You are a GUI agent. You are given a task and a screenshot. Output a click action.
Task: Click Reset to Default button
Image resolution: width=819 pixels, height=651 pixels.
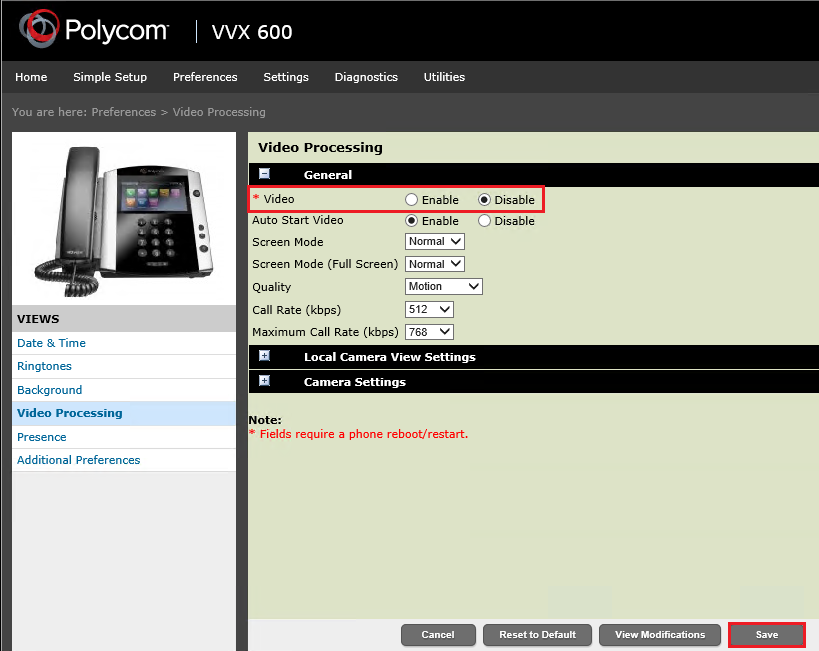[x=537, y=635]
